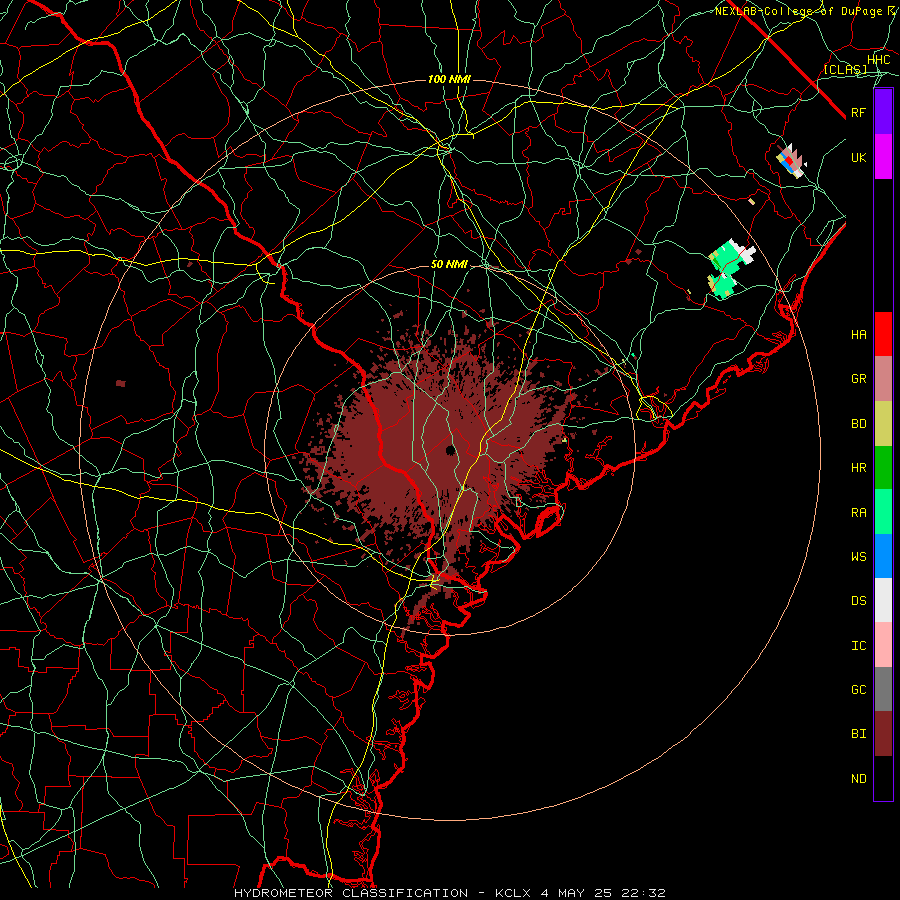This screenshot has height=900, width=900.
Task: Click the red HA color swatch
Action: click(883, 334)
